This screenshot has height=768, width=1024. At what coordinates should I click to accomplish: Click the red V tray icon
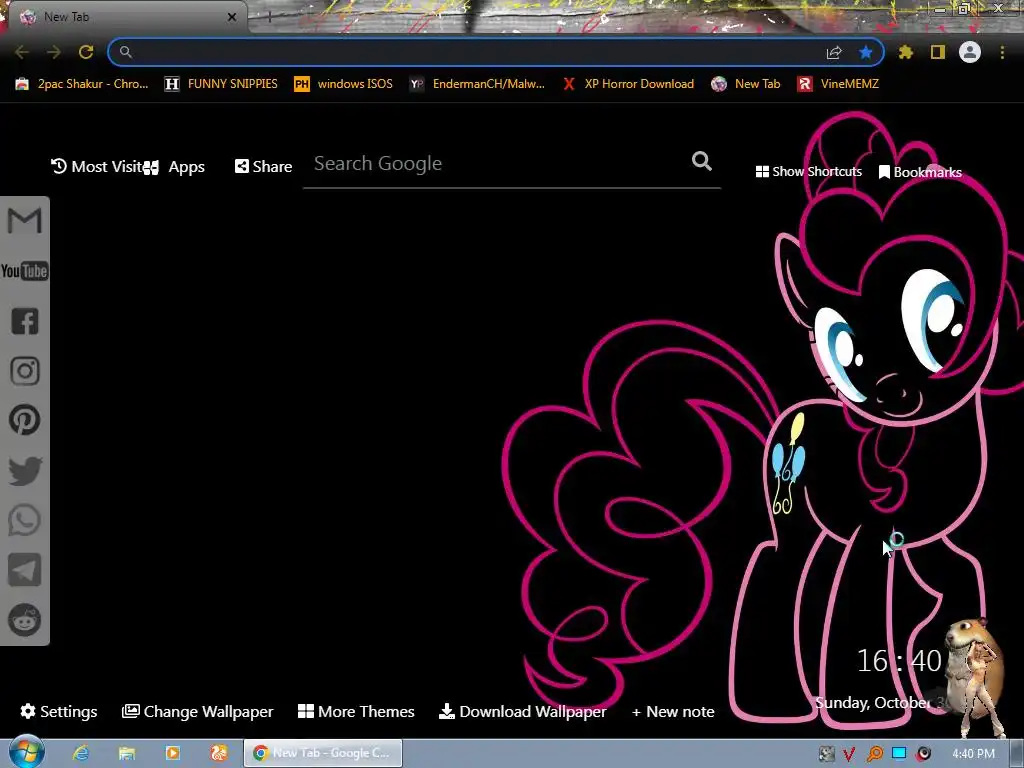[x=850, y=754]
